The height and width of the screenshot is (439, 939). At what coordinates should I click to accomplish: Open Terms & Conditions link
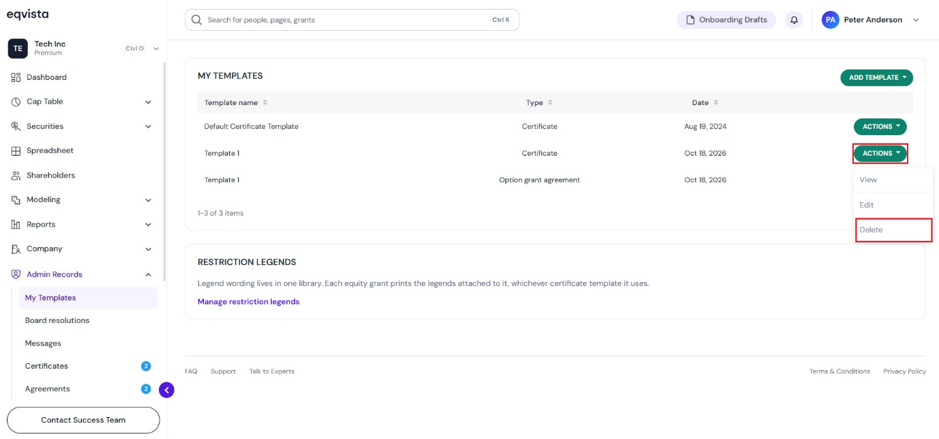840,371
